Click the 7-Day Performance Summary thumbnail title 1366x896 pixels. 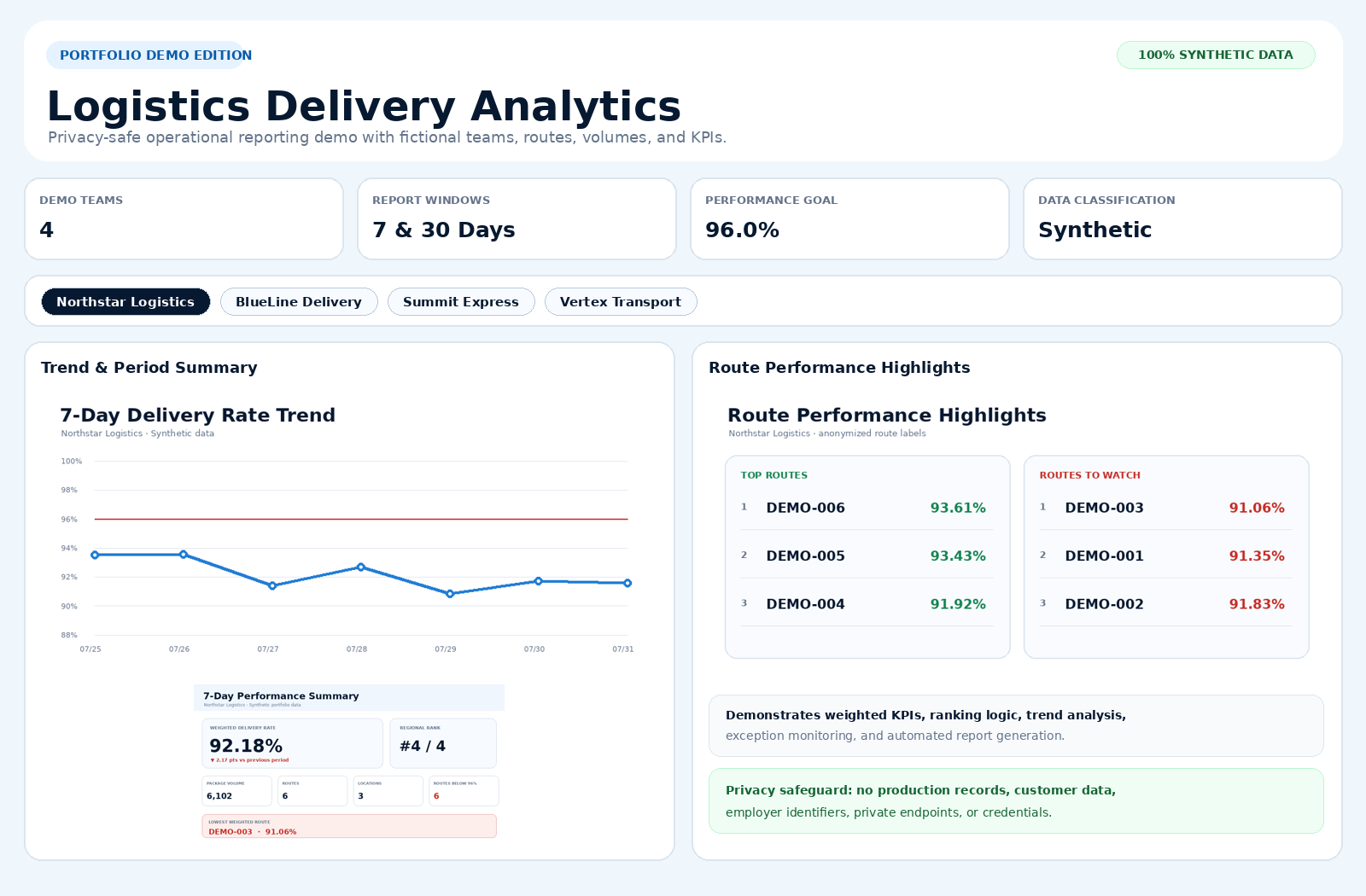281,696
